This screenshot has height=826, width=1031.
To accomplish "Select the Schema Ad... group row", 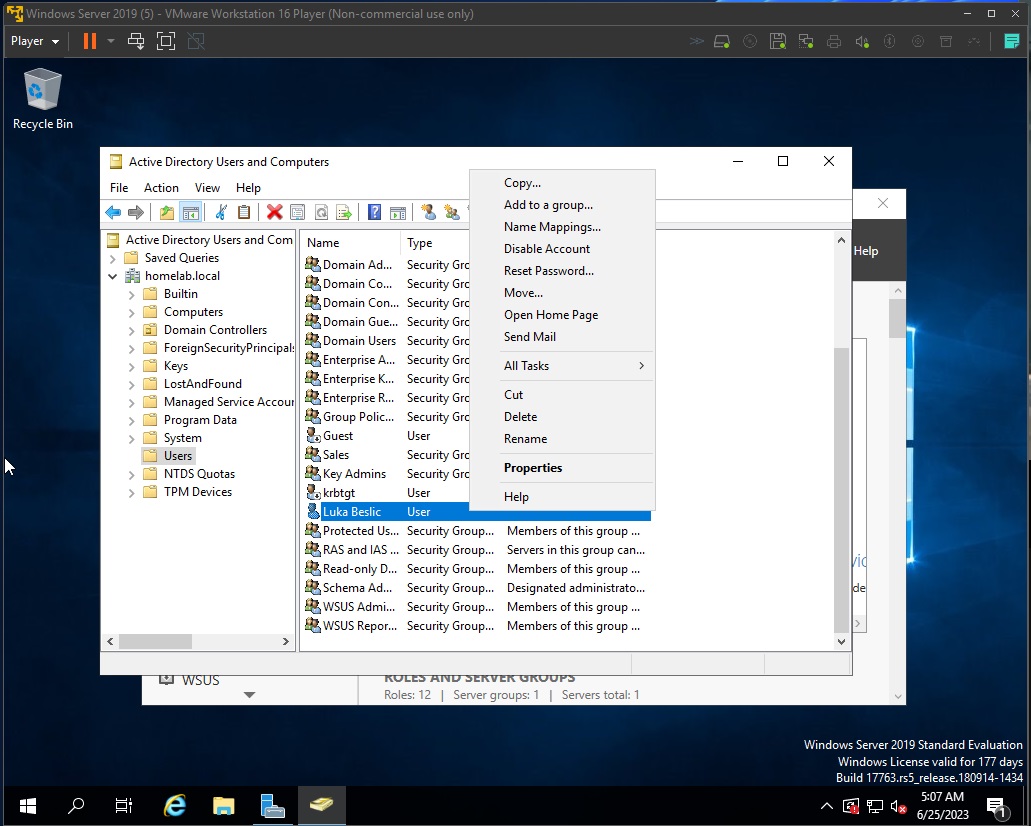I will 477,588.
